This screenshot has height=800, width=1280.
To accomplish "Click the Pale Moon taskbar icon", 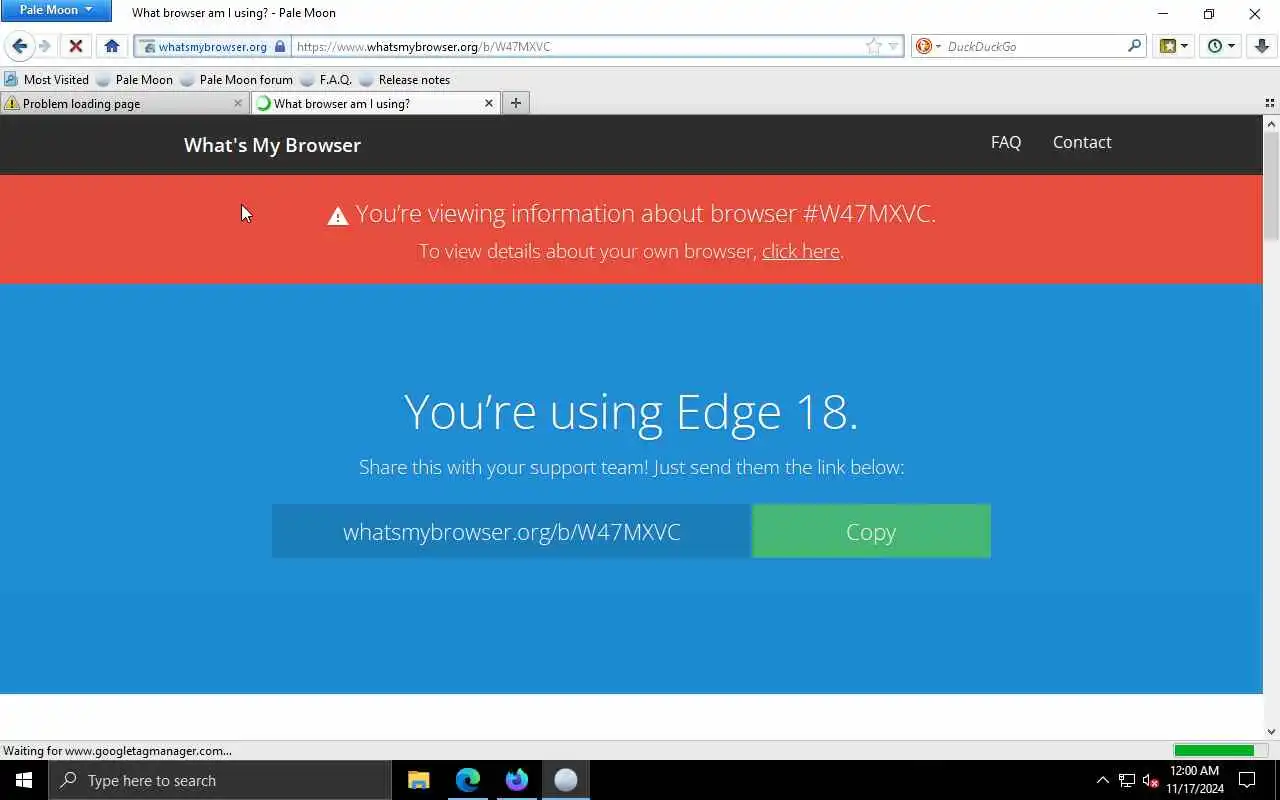I will point(565,780).
